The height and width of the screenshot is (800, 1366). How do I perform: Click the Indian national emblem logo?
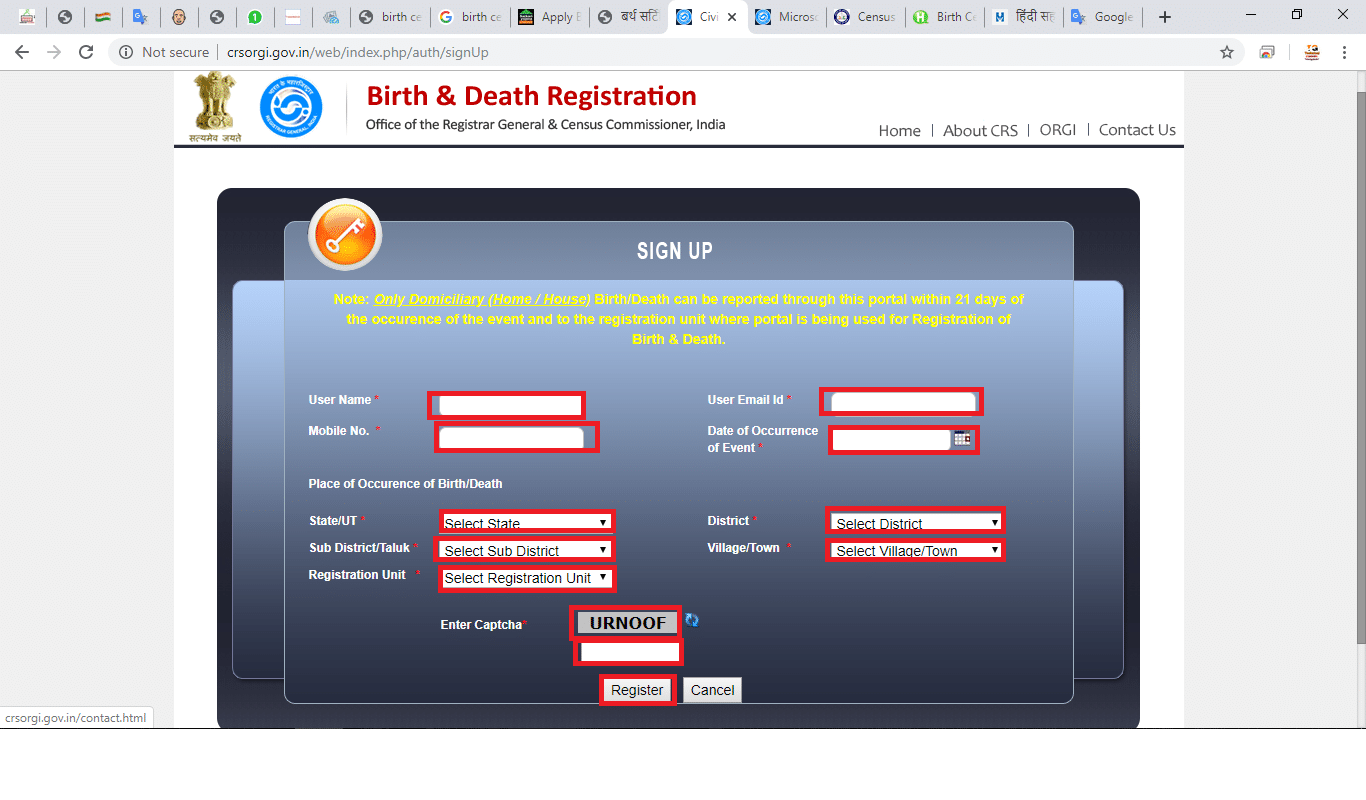[x=214, y=107]
